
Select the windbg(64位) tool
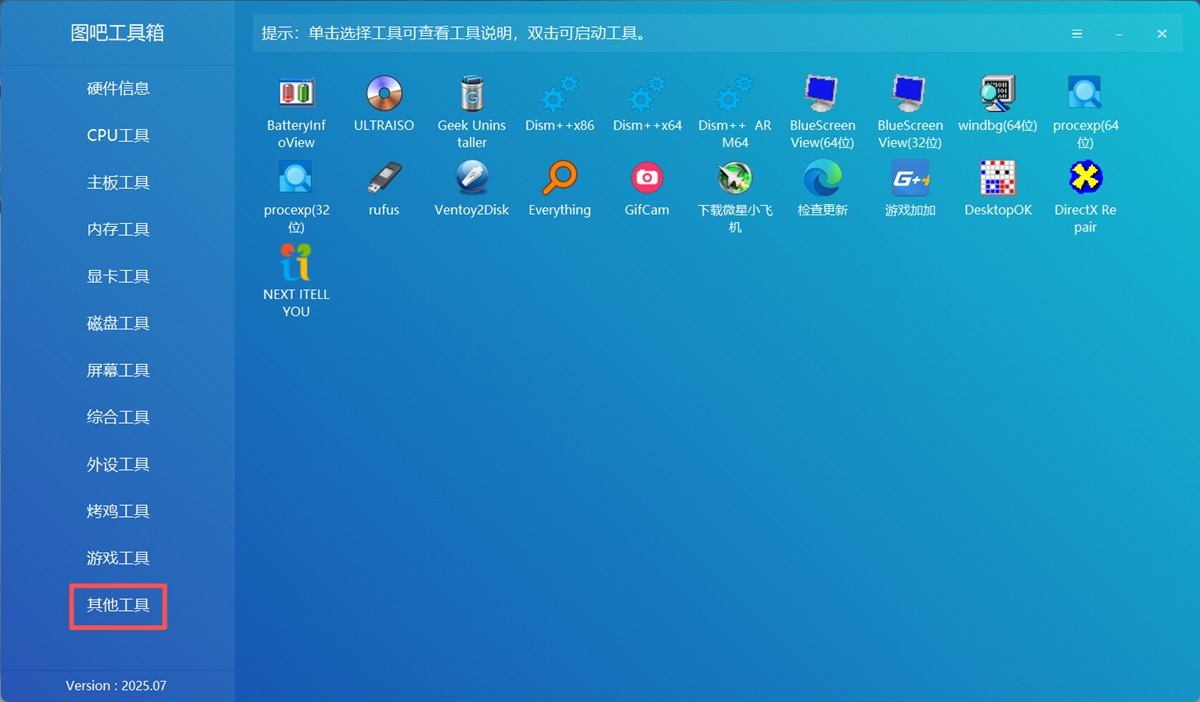tap(997, 94)
